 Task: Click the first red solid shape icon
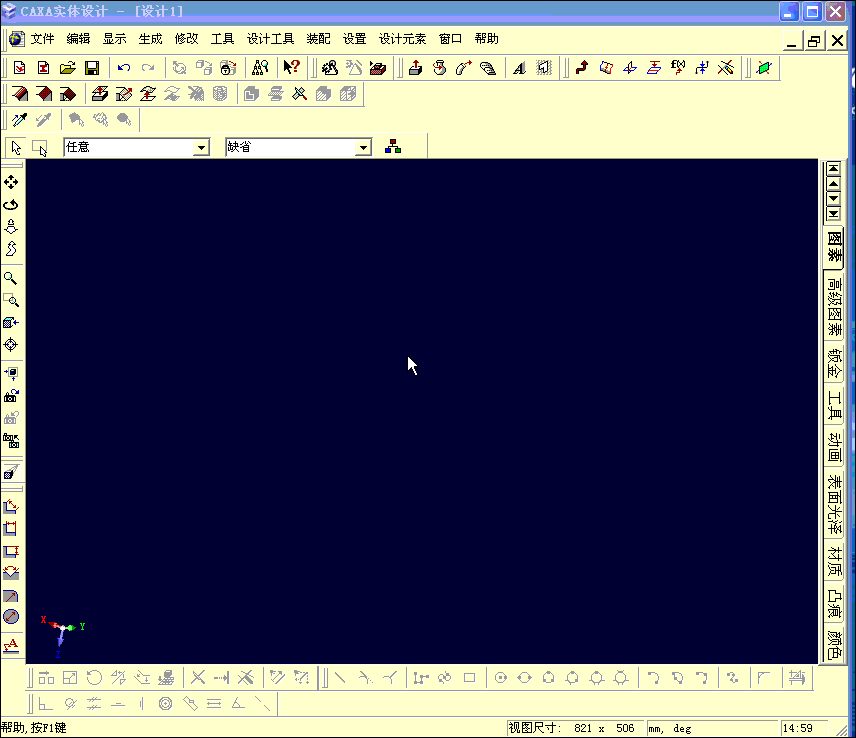coord(20,94)
